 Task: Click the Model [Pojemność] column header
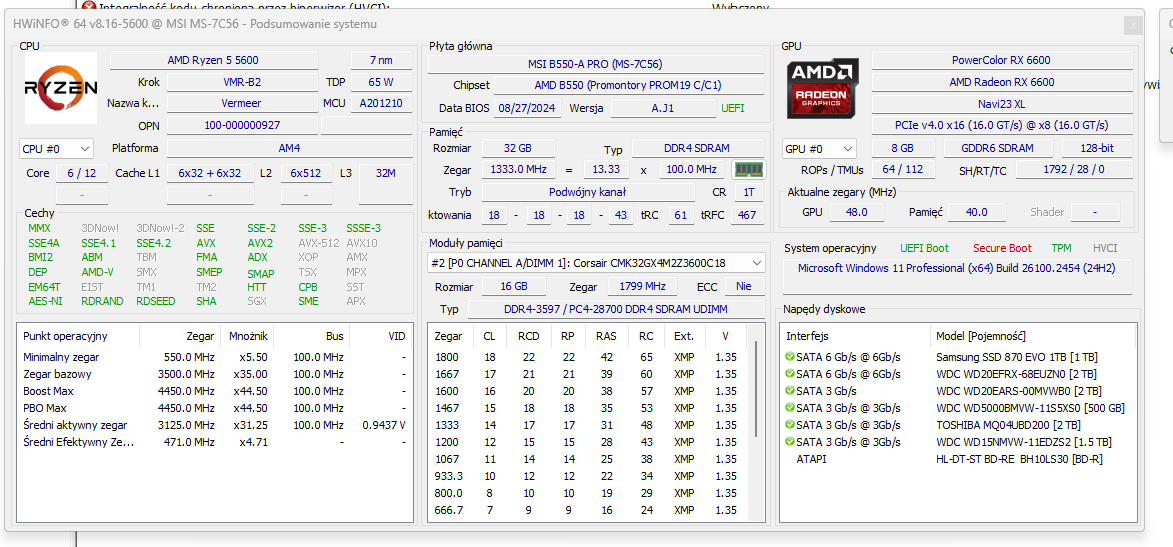(1032, 336)
